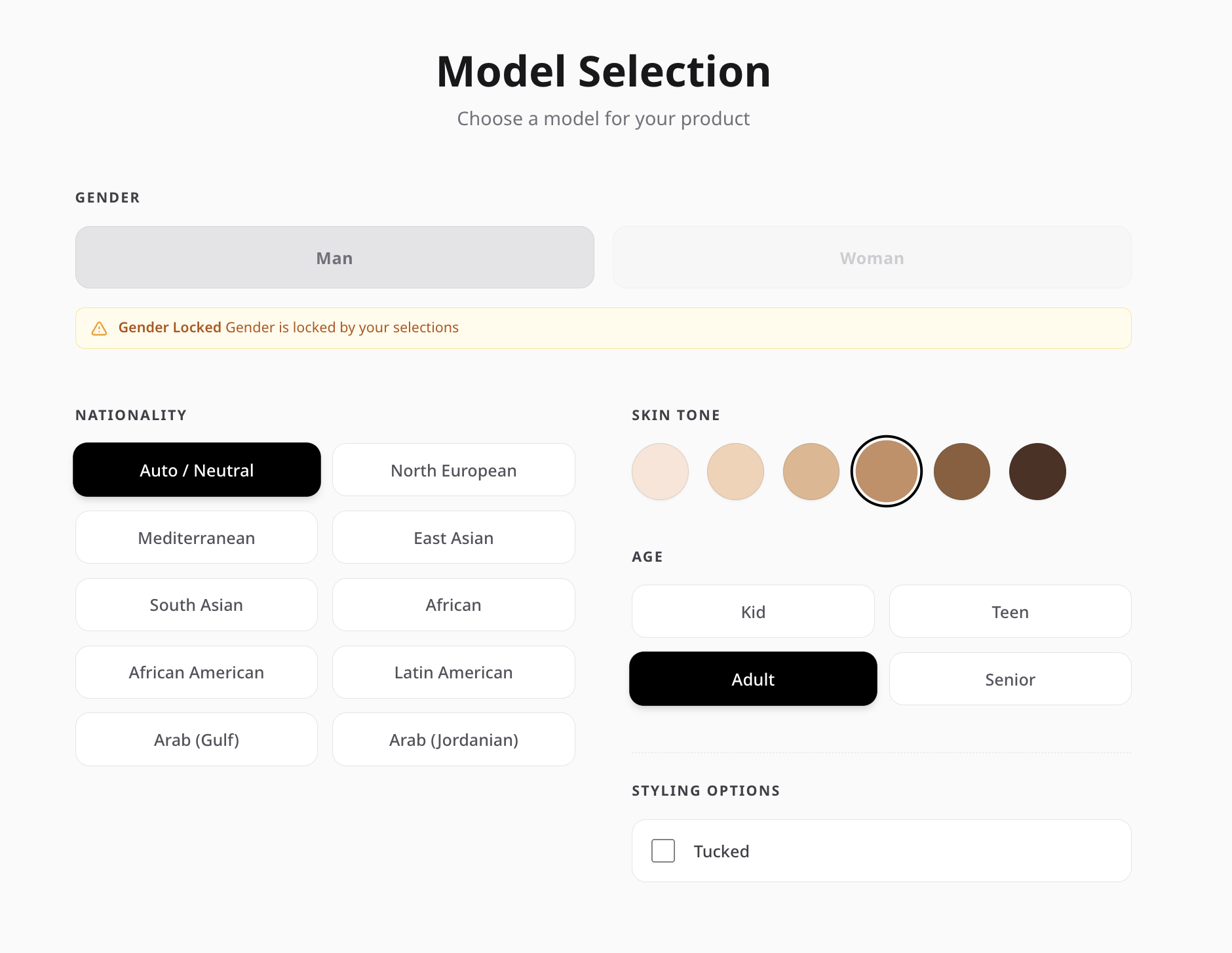Pick the lightest pink skin tone swatch

pos(660,471)
